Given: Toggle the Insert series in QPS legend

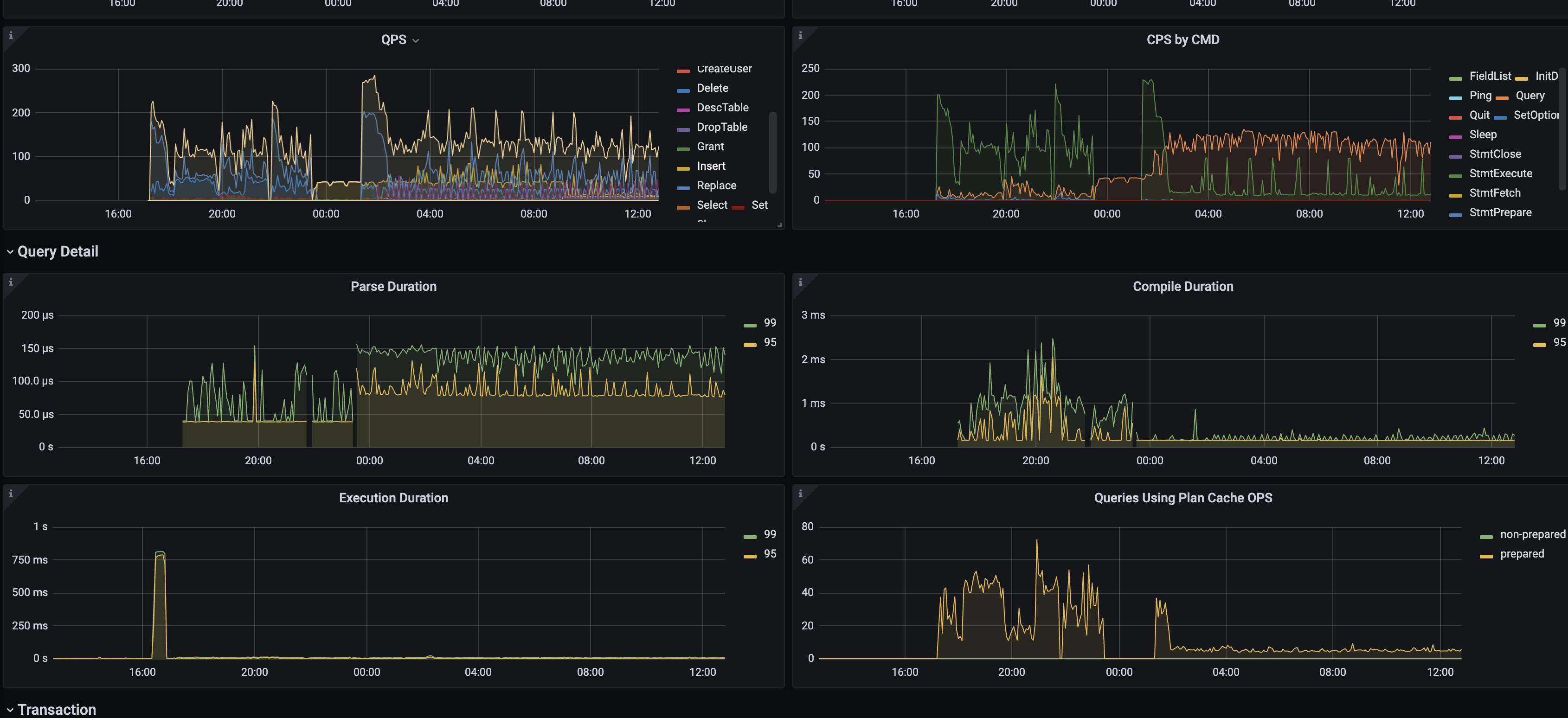Looking at the screenshot, I should tap(711, 166).
